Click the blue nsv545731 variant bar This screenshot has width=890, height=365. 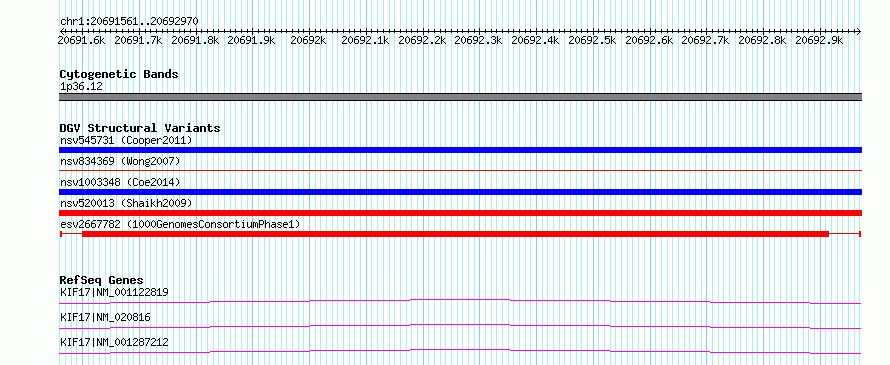pos(460,150)
